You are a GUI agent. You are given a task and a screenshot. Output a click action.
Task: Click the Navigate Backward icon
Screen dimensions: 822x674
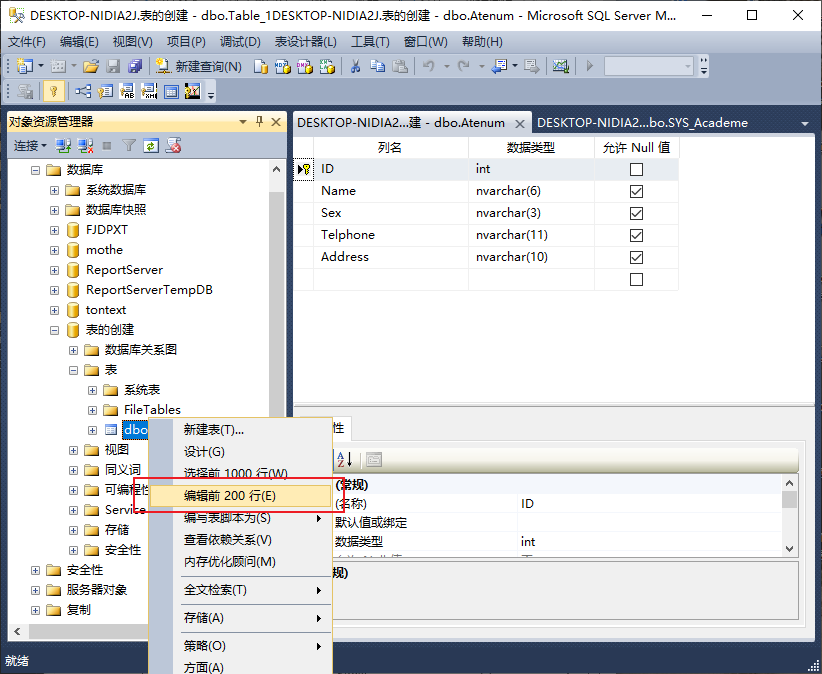tap(500, 66)
